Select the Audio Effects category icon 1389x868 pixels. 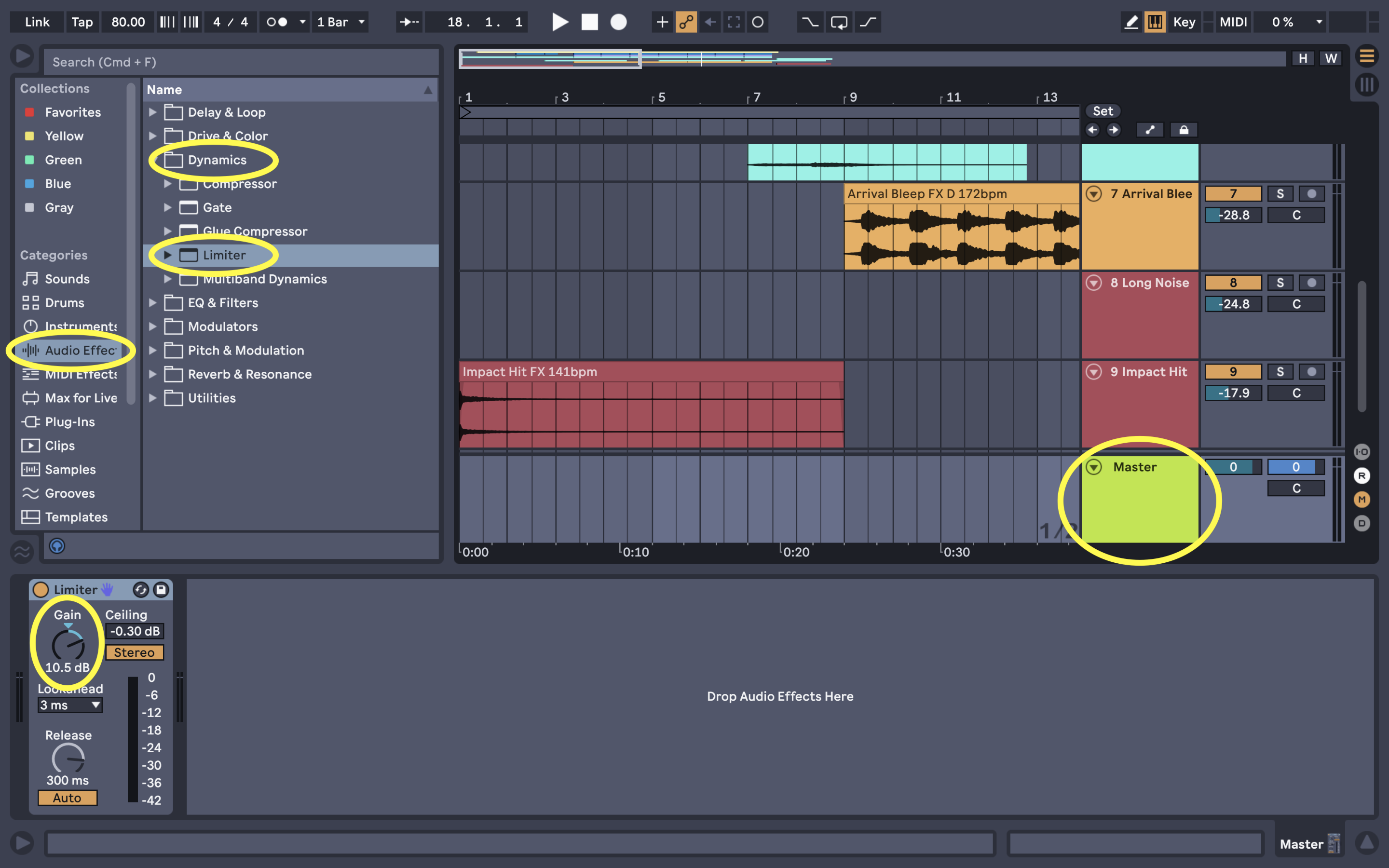tap(30, 350)
